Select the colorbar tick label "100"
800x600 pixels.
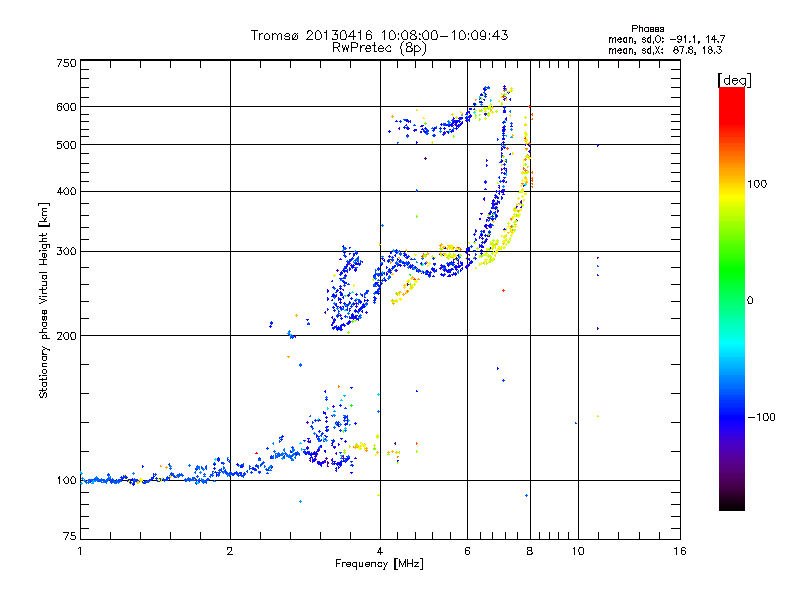757,184
